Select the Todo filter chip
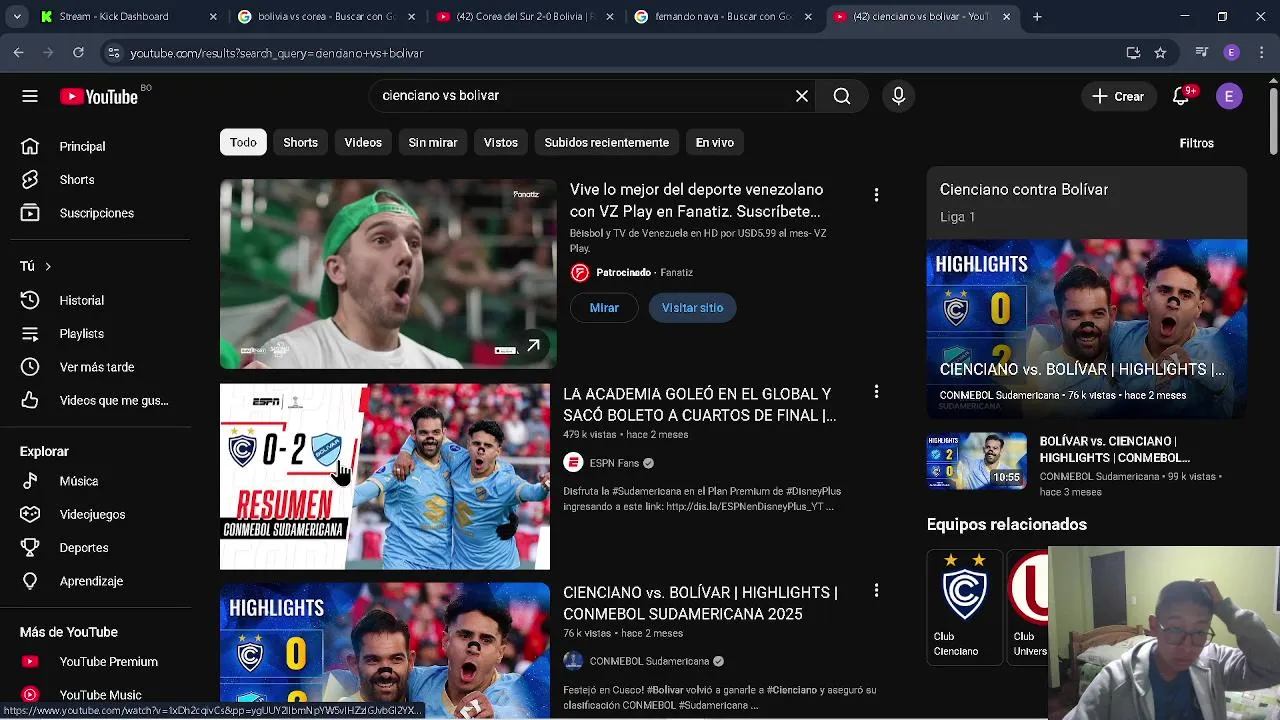 [243, 143]
